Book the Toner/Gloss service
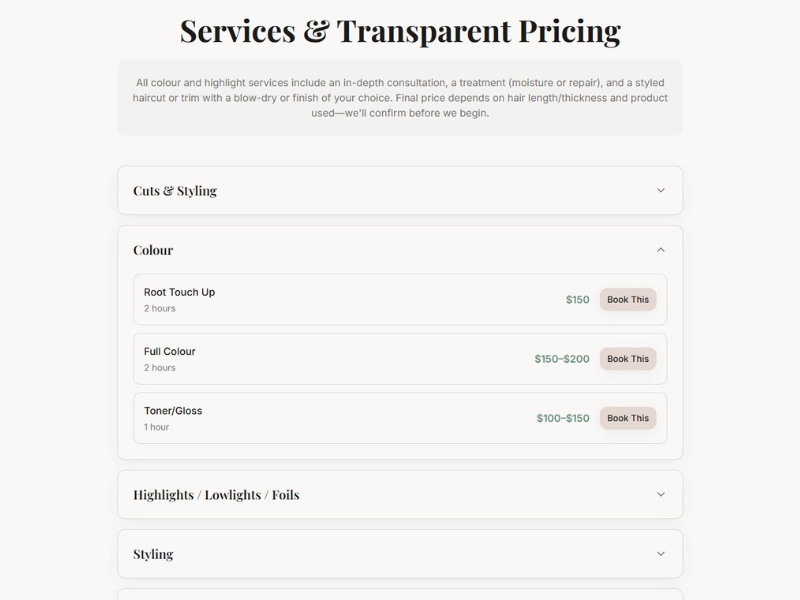 click(628, 418)
